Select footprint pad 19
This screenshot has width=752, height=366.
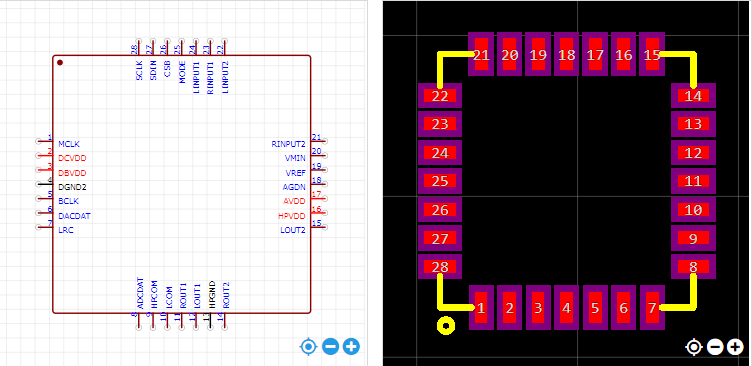tap(538, 54)
